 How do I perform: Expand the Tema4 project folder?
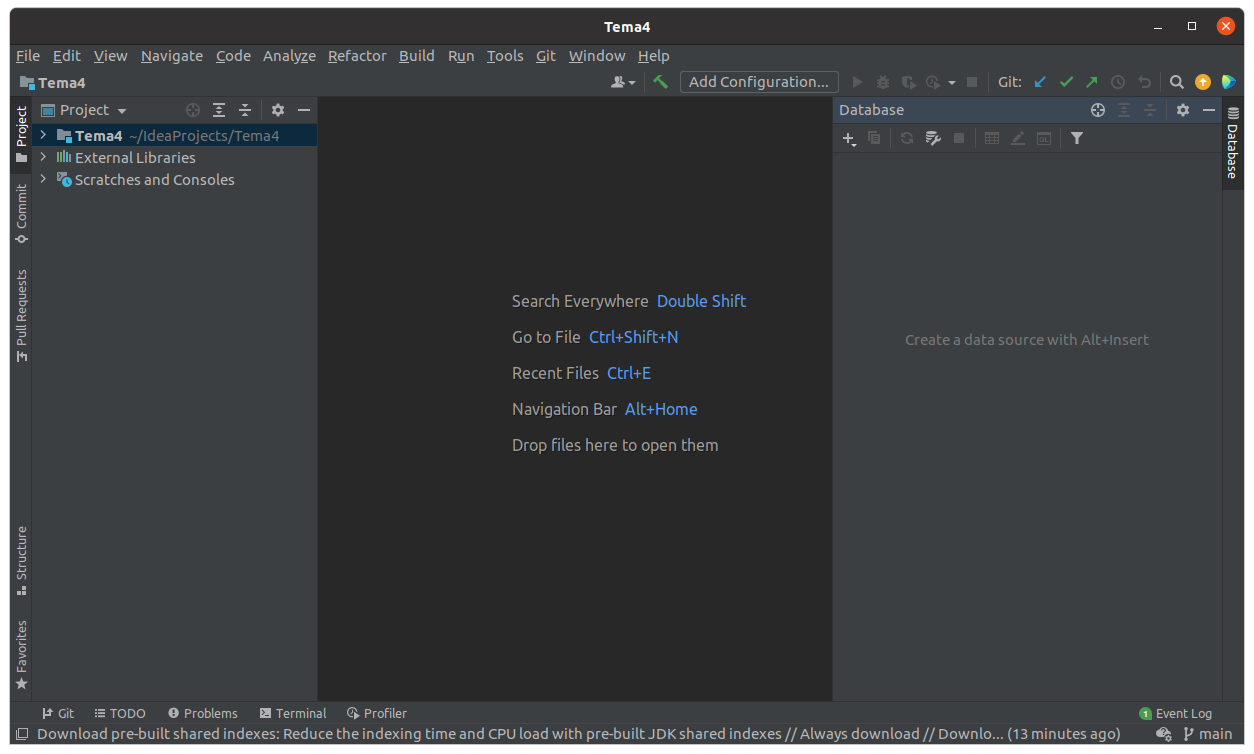coord(43,135)
